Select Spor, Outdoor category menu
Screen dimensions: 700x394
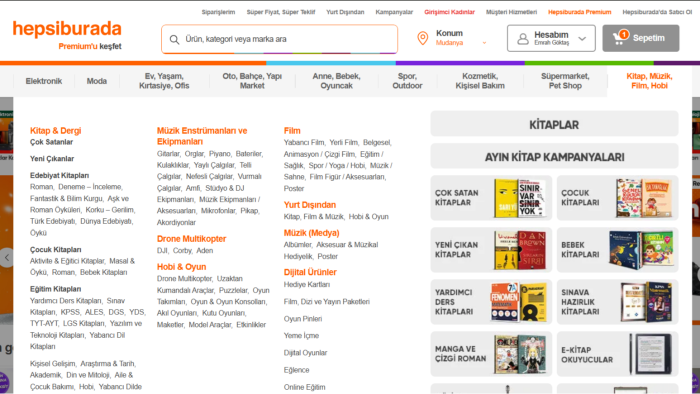point(407,81)
